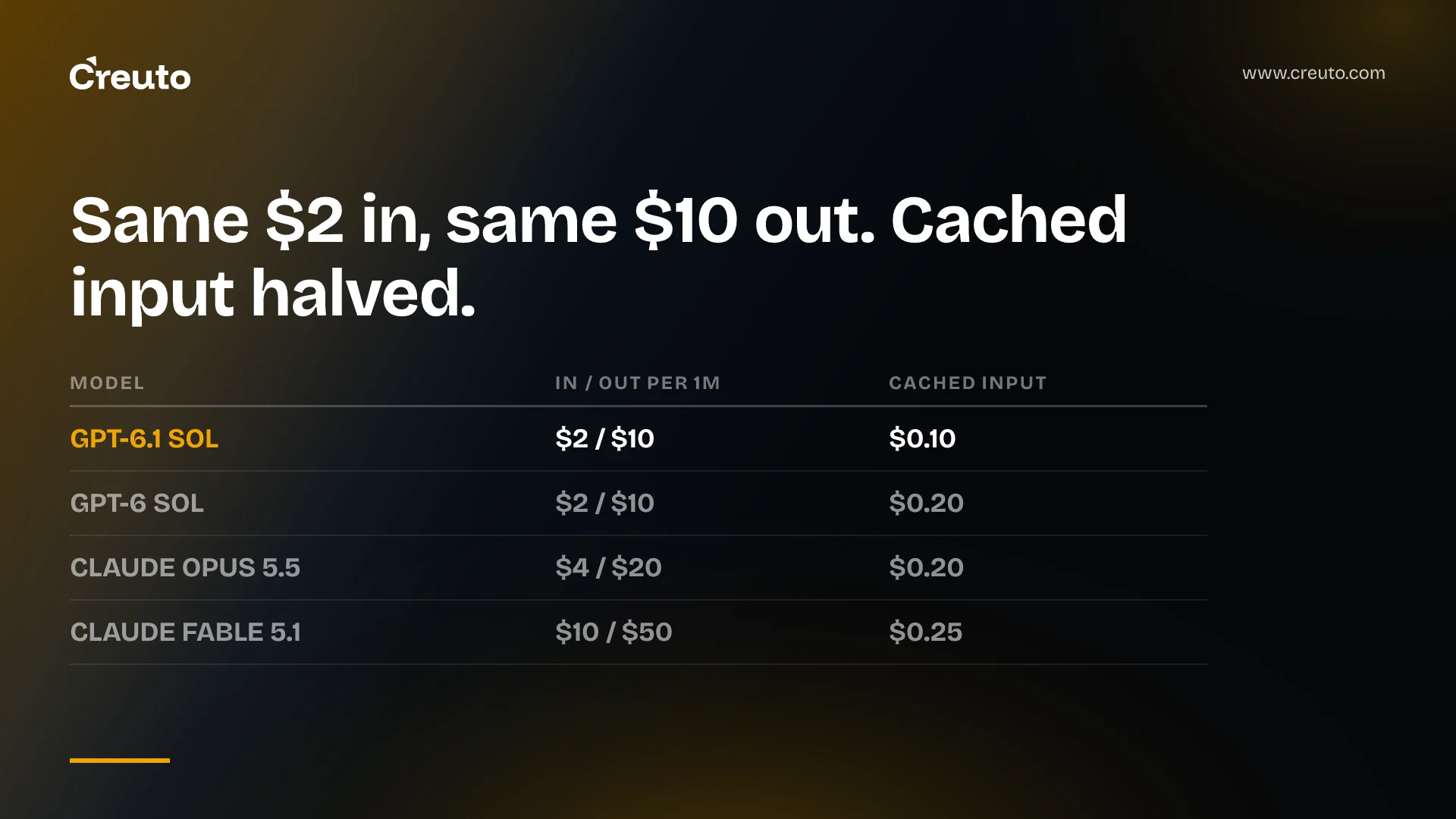Select the GPT-6 SOL row label

tap(137, 503)
